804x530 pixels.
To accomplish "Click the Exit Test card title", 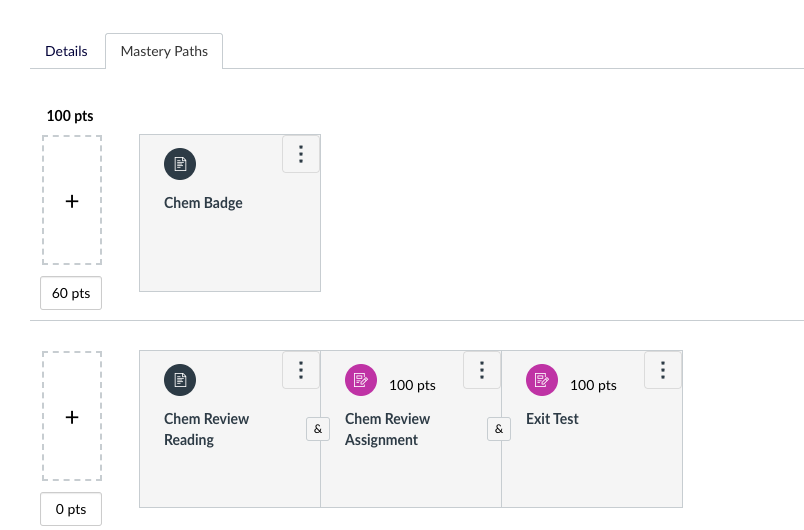I will [552, 419].
